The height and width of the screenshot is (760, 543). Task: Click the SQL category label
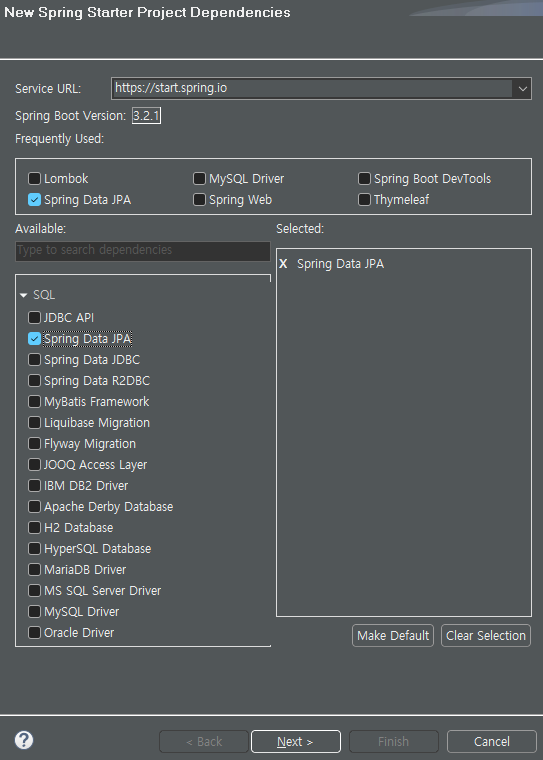pos(44,295)
